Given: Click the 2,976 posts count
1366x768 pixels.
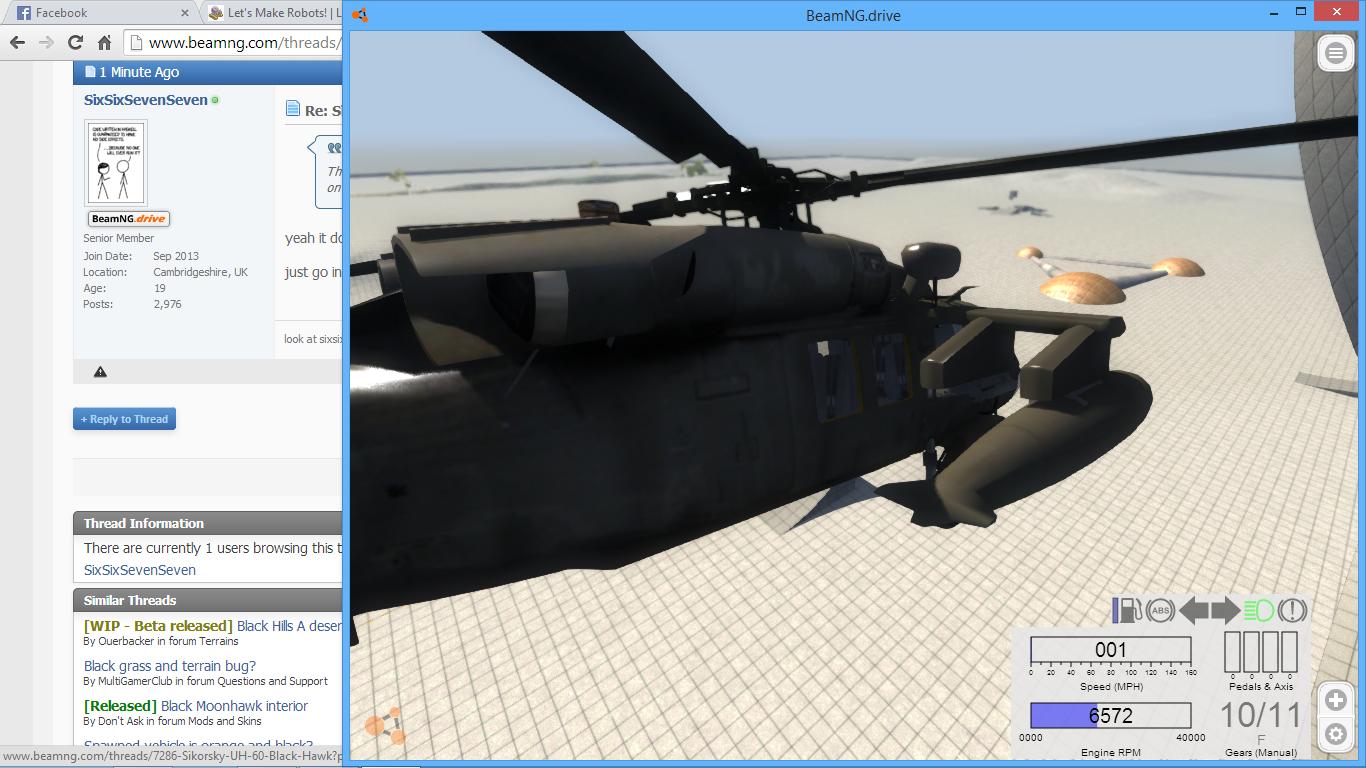Looking at the screenshot, I should tap(167, 304).
